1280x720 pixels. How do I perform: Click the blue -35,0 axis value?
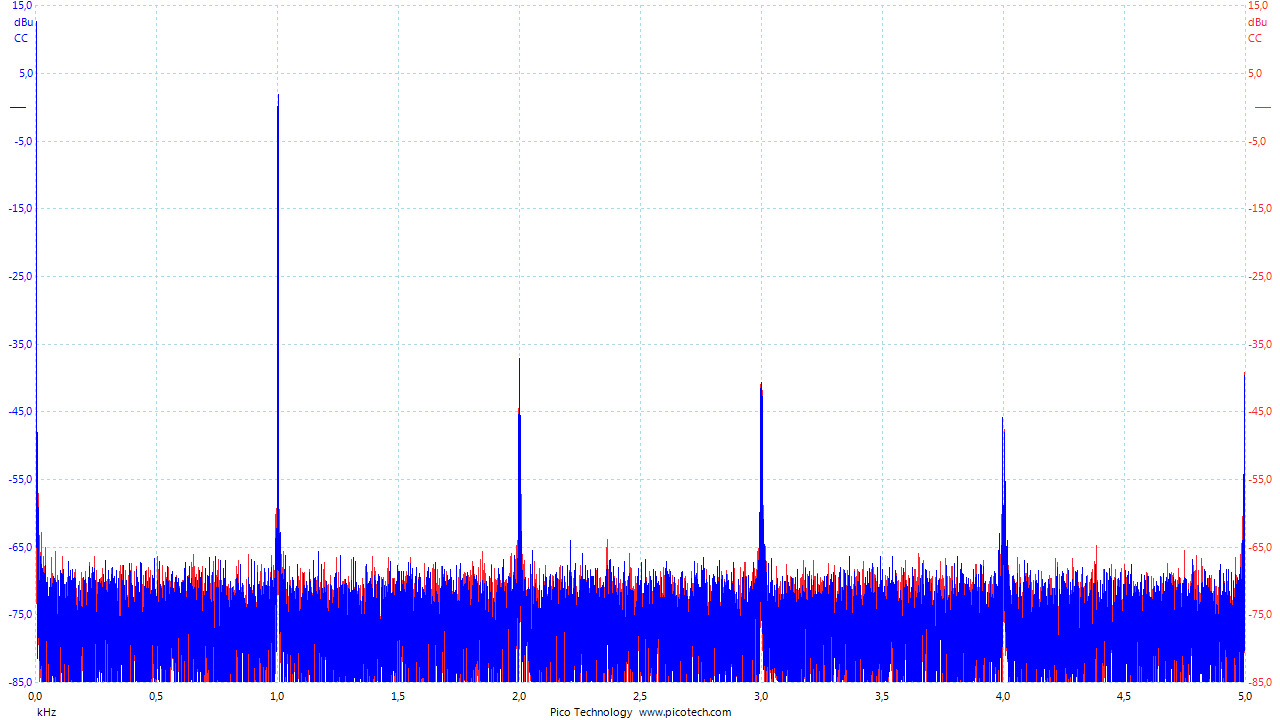coord(20,344)
